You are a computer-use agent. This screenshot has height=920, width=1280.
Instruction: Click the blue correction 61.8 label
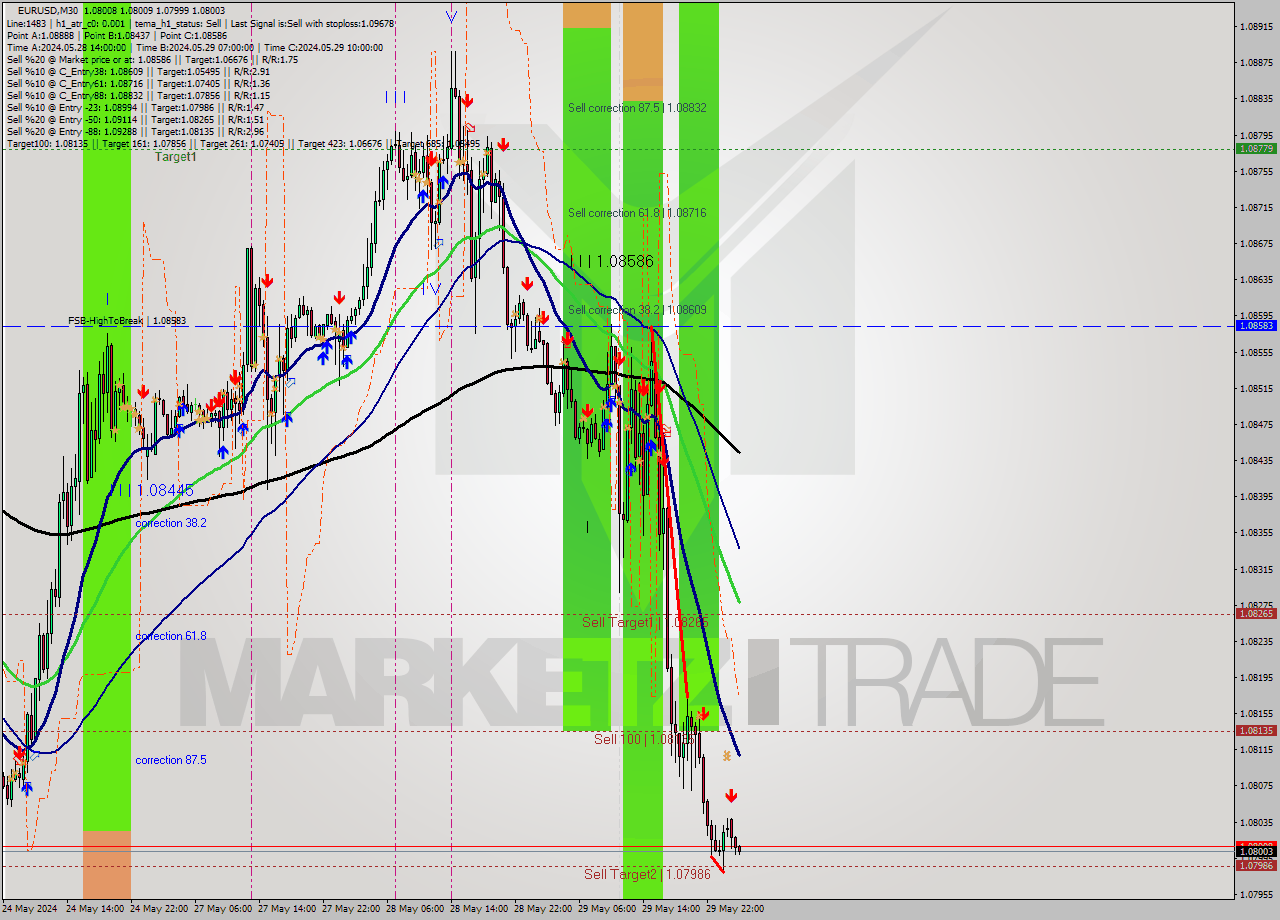click(x=171, y=636)
